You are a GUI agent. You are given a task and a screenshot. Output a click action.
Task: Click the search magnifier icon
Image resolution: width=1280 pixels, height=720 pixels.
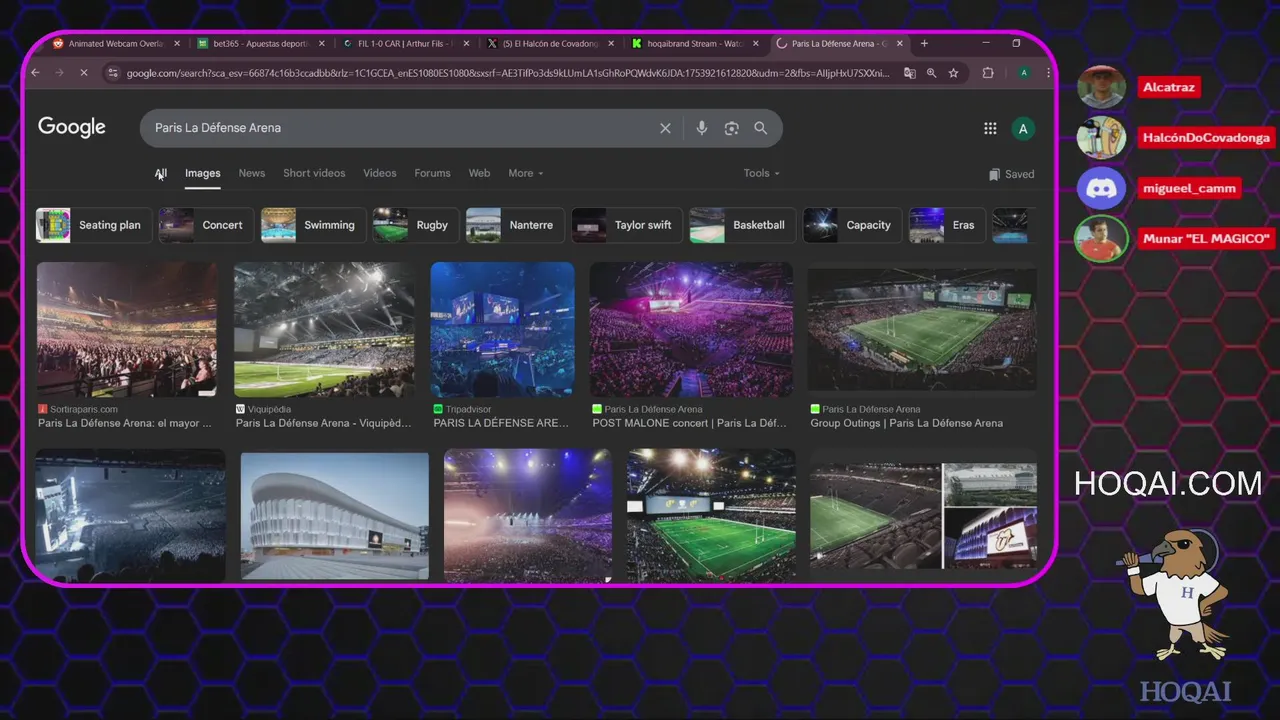tap(761, 128)
